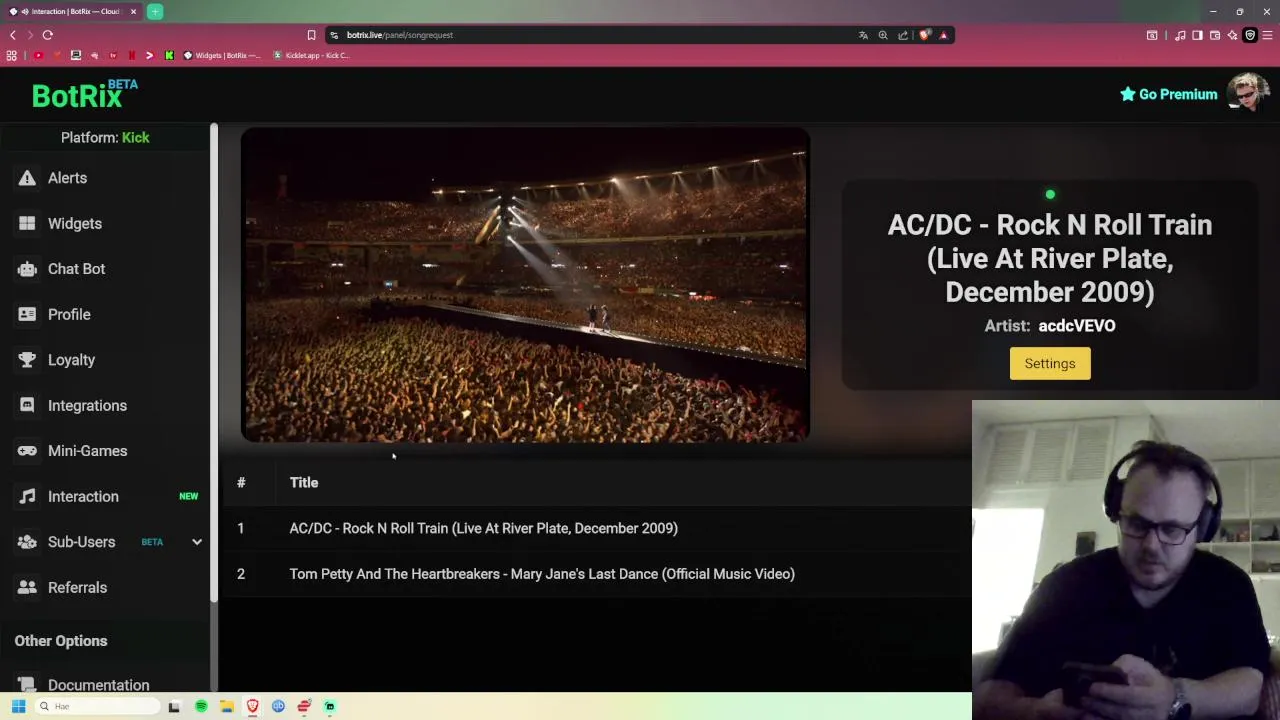Click the address bar URL
Viewport: 1280px width, 720px height.
tap(399, 35)
